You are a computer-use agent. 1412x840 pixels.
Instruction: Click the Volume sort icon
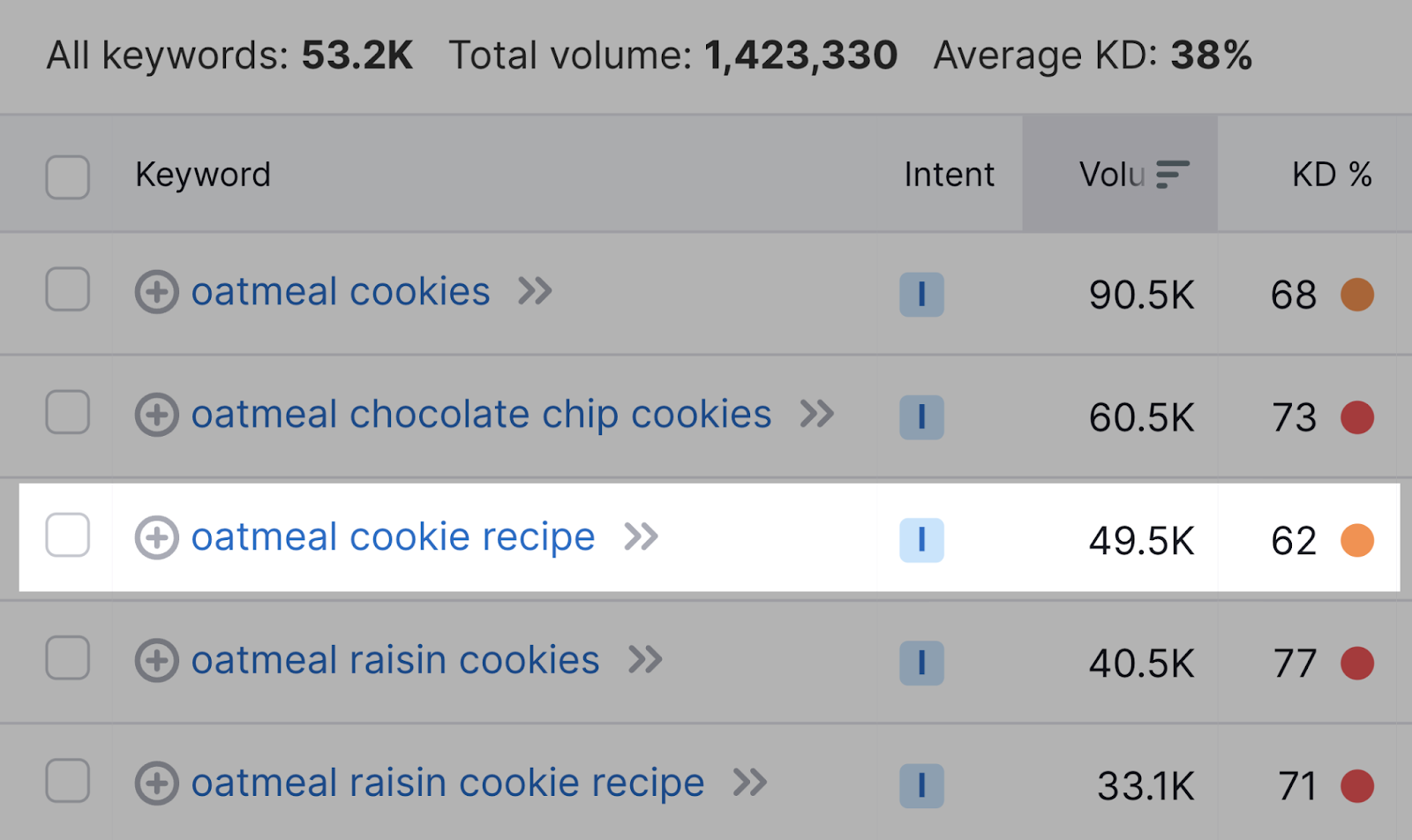pyautogui.click(x=1173, y=174)
